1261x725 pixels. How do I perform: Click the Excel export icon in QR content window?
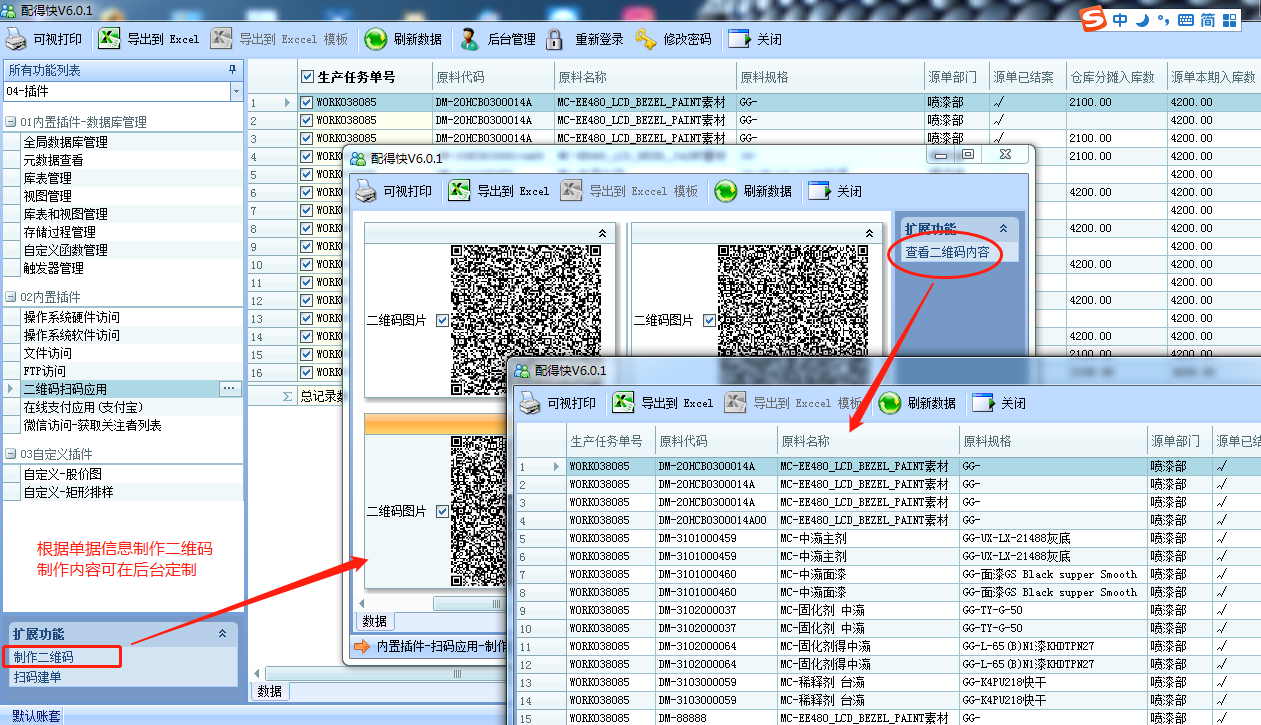tap(623, 403)
